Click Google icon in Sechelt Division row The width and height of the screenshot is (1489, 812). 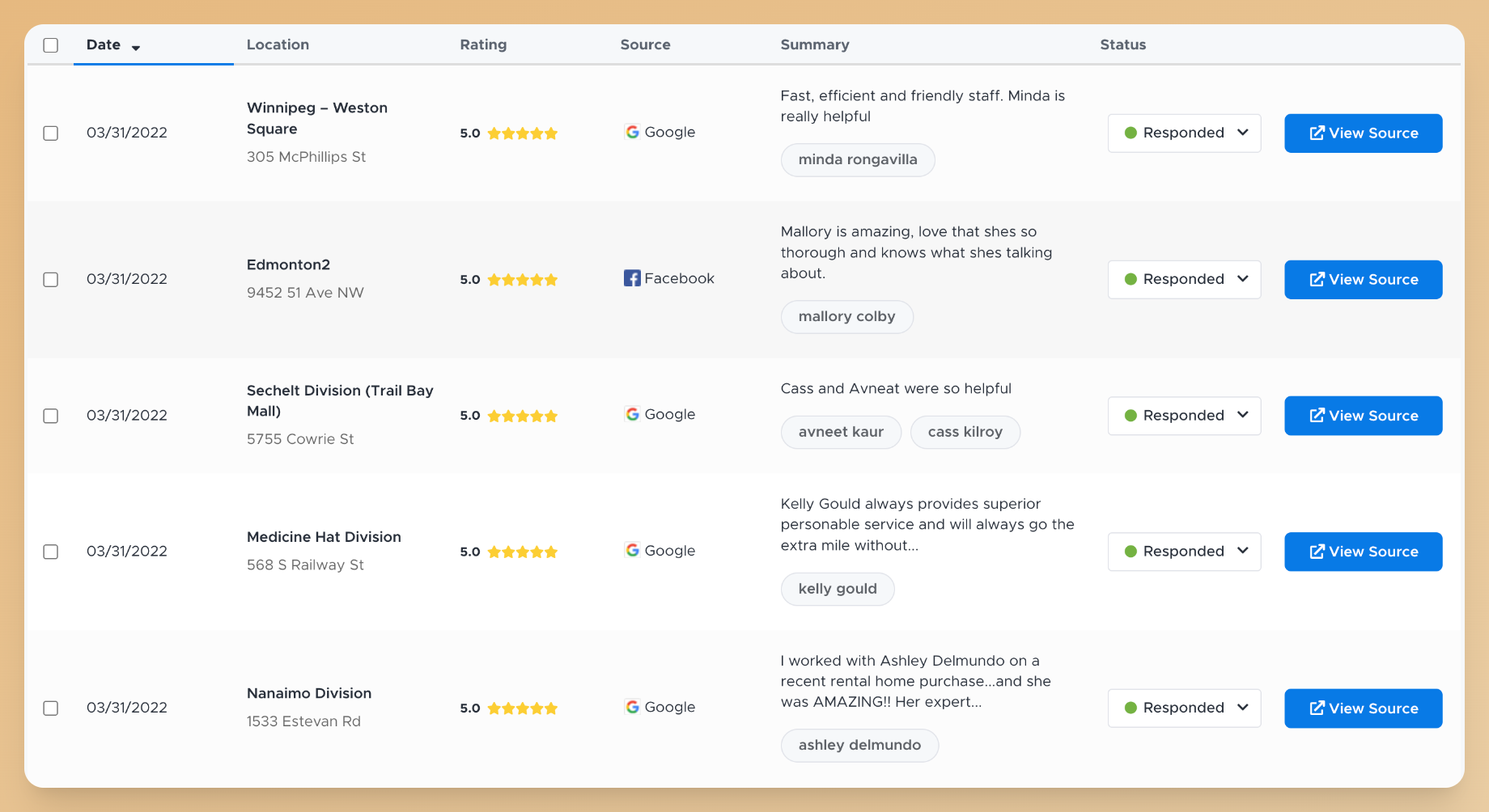coord(632,414)
